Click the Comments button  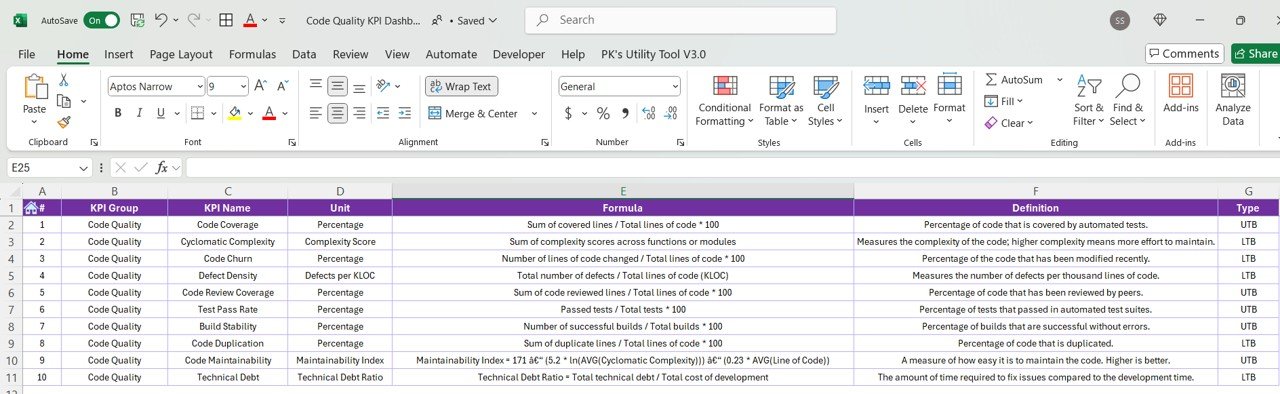coord(1185,54)
